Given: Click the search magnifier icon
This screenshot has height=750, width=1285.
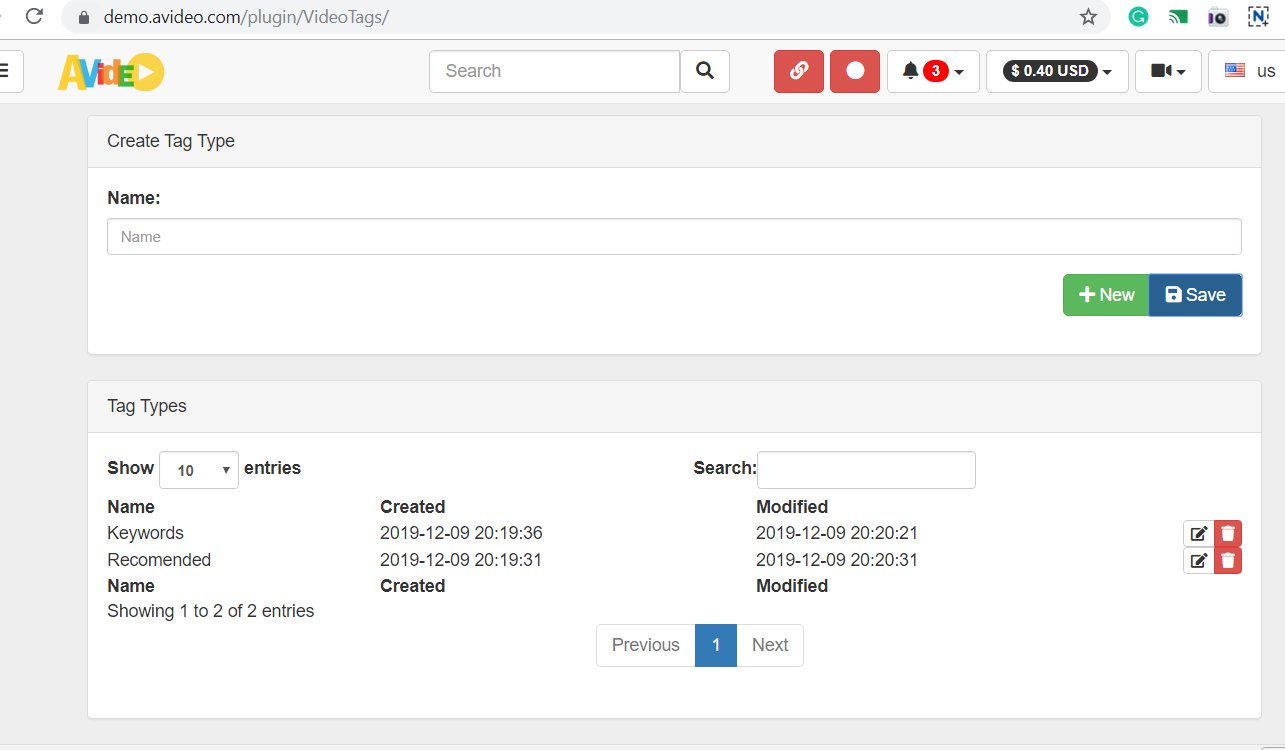Looking at the screenshot, I should click(704, 71).
